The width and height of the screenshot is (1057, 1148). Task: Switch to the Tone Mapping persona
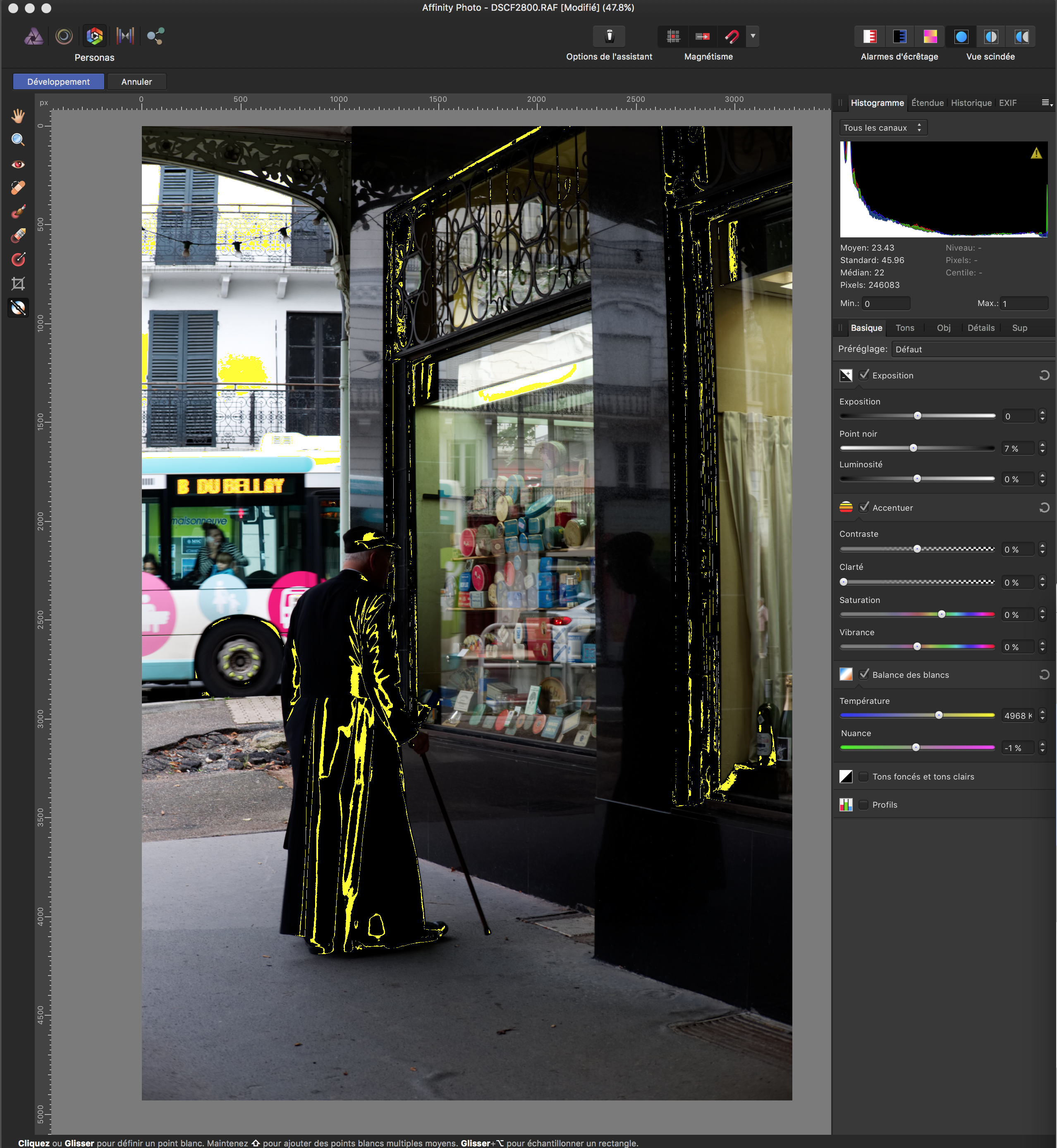click(125, 37)
